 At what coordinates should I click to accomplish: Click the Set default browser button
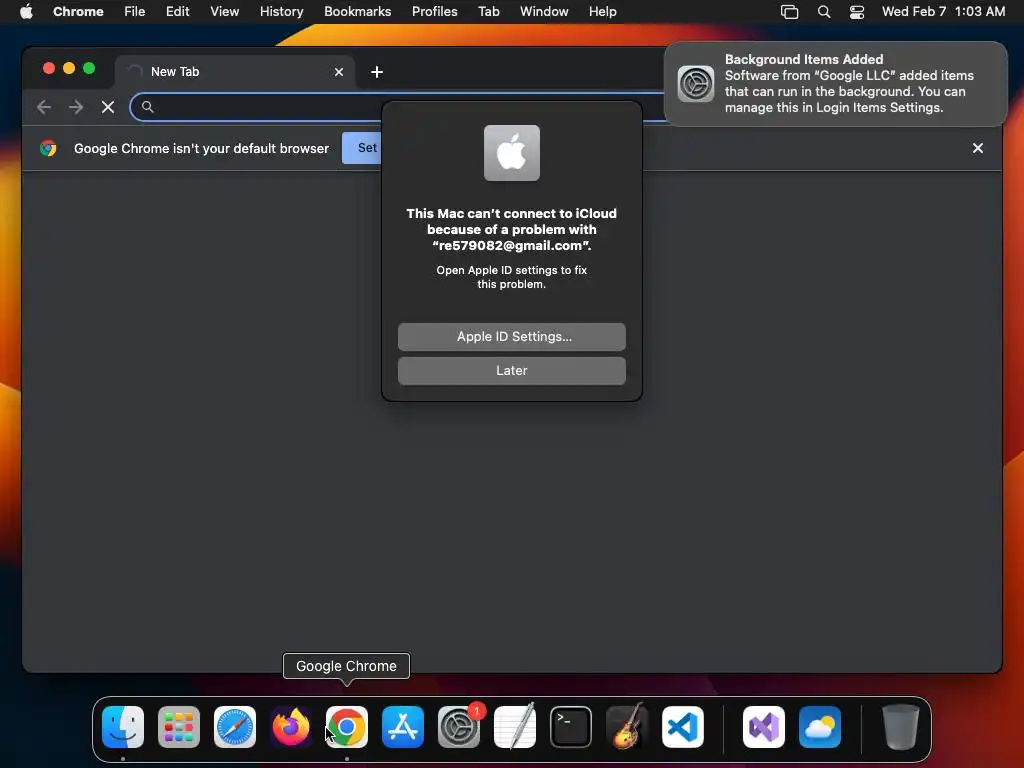[x=362, y=148]
